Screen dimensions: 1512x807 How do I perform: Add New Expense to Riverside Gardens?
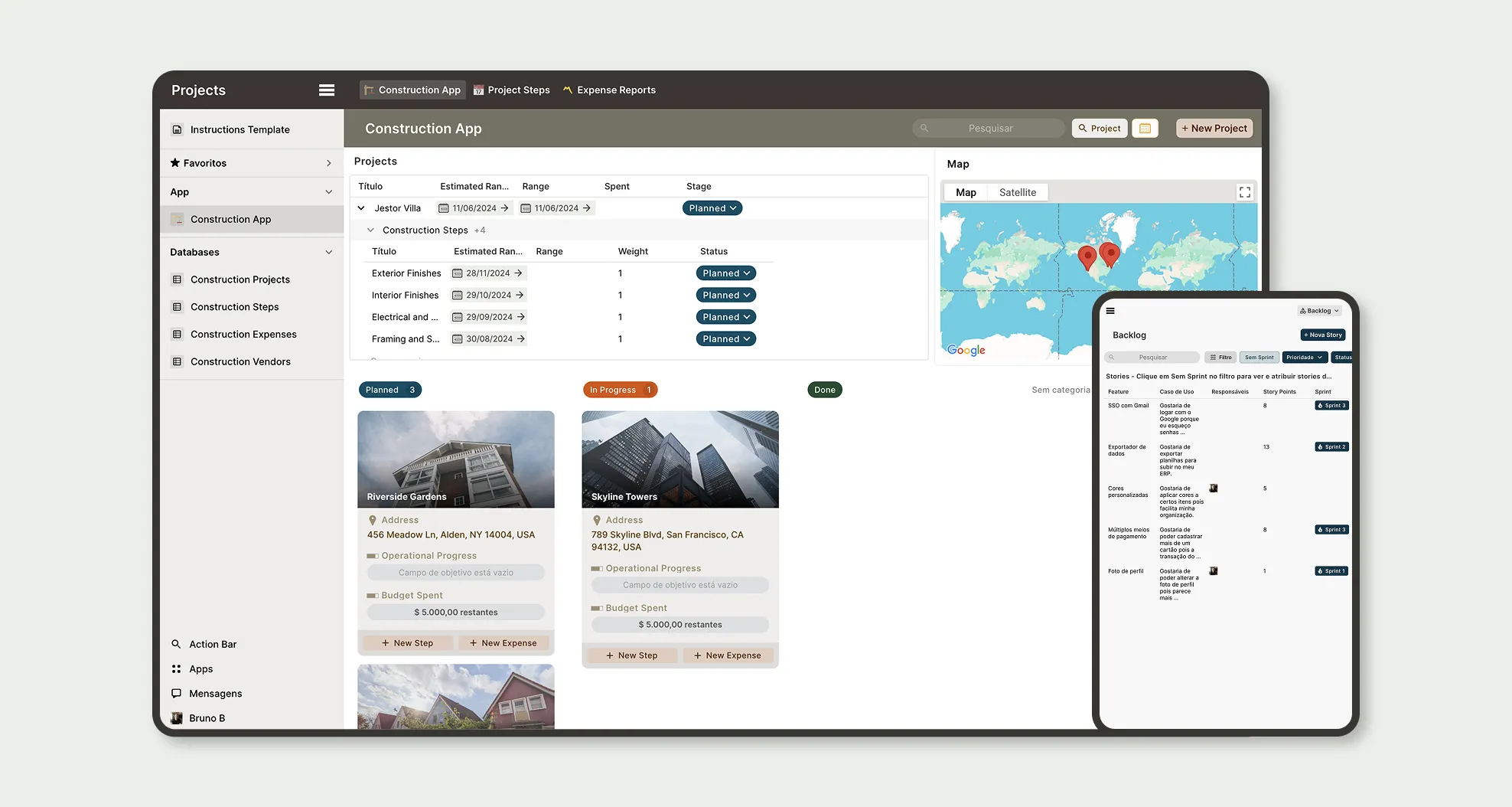(503, 643)
